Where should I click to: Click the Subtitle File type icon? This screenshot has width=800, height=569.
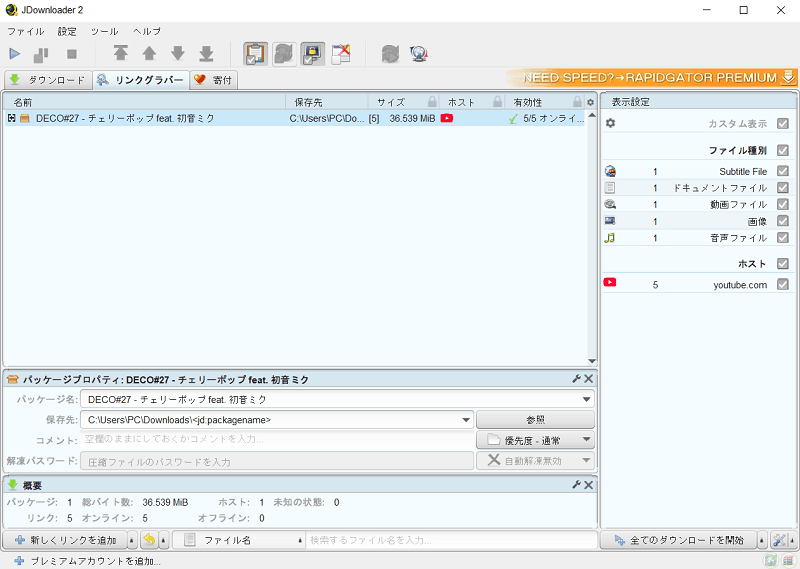click(610, 171)
